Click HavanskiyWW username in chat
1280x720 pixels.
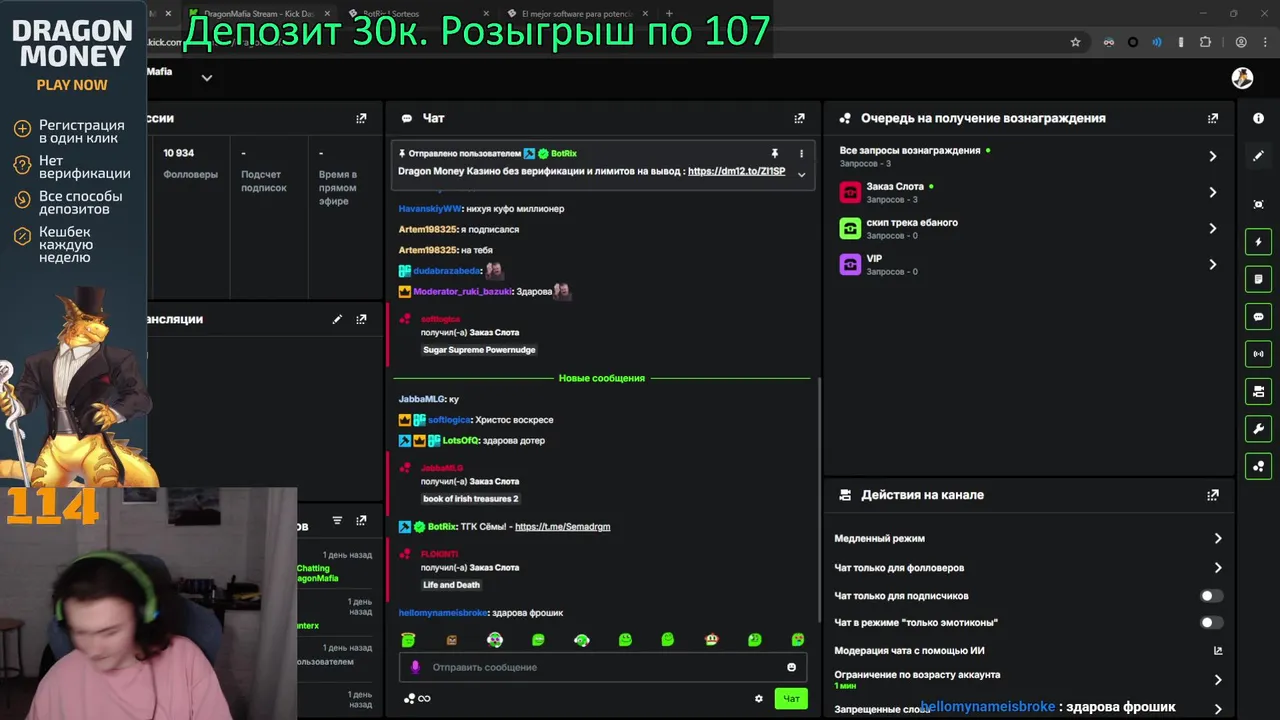click(x=430, y=209)
